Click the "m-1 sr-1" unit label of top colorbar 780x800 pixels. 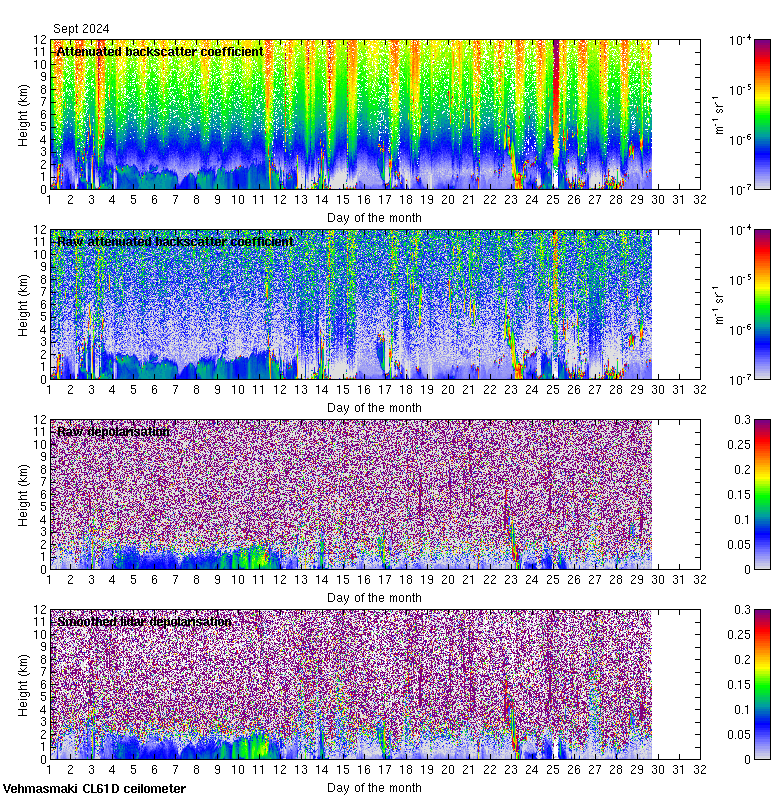point(718,115)
